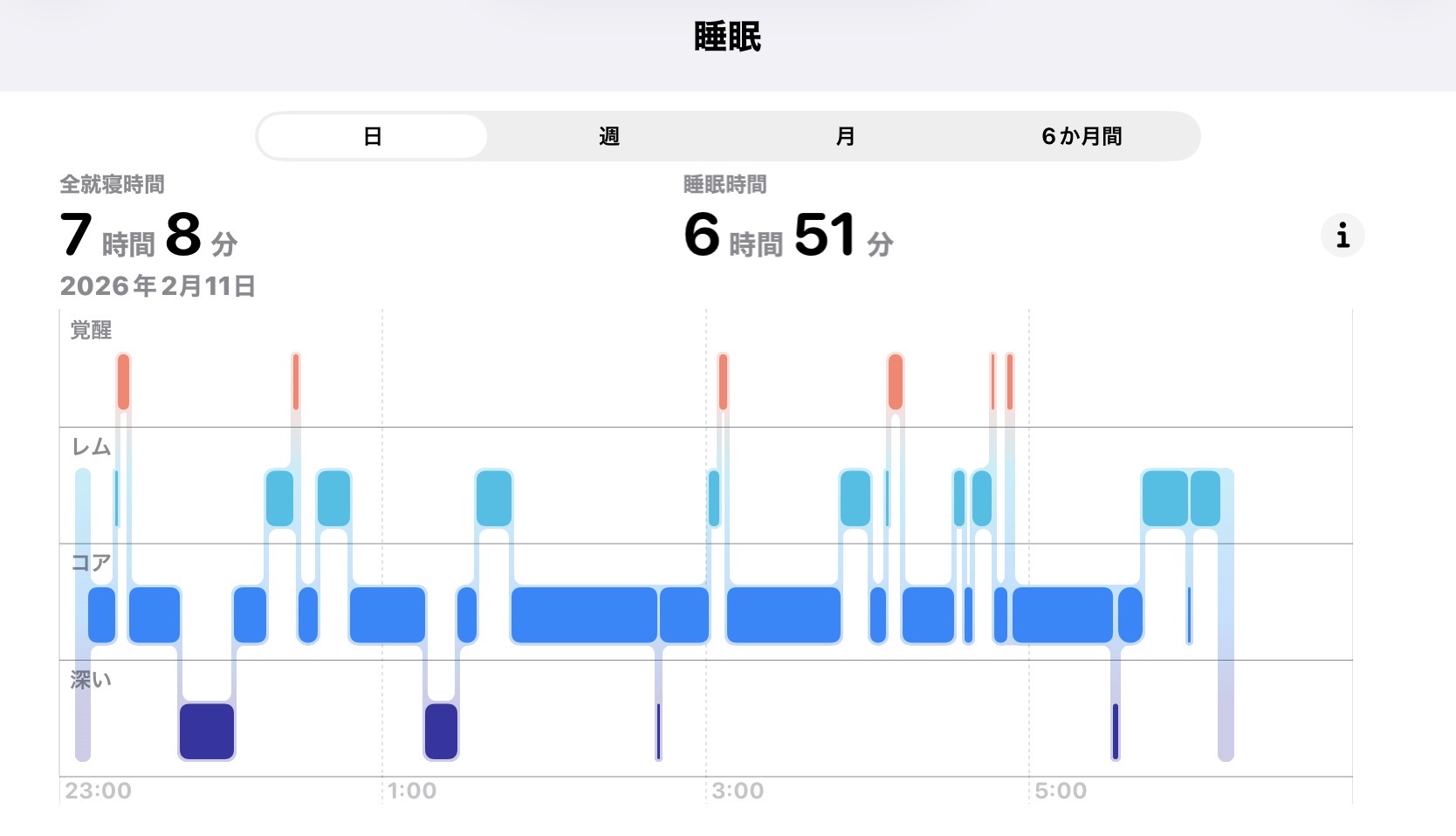Tap the 睡眠時間 6時間51分 value
1456x836 pixels.
(788, 236)
